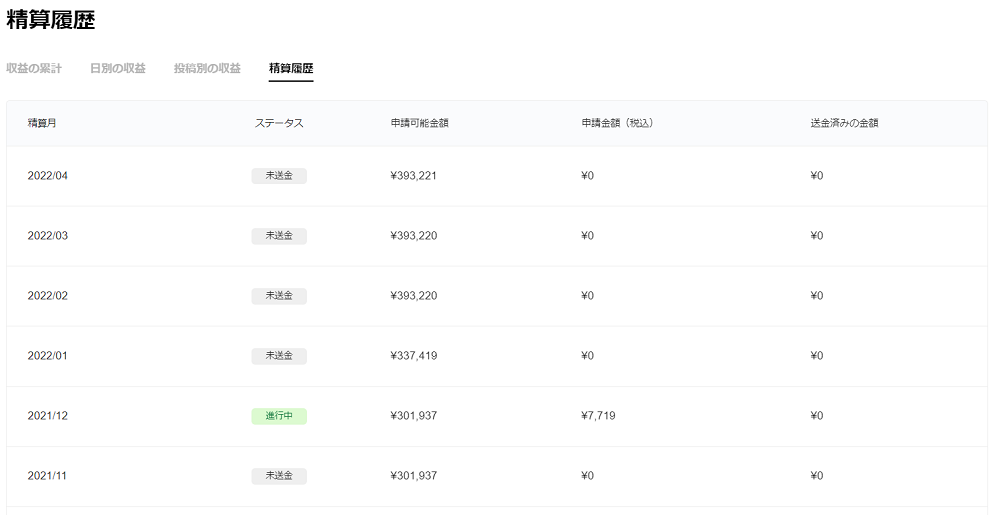The height and width of the screenshot is (515, 1000).
Task: Open the 収益の累計 tab
Action: 34,68
